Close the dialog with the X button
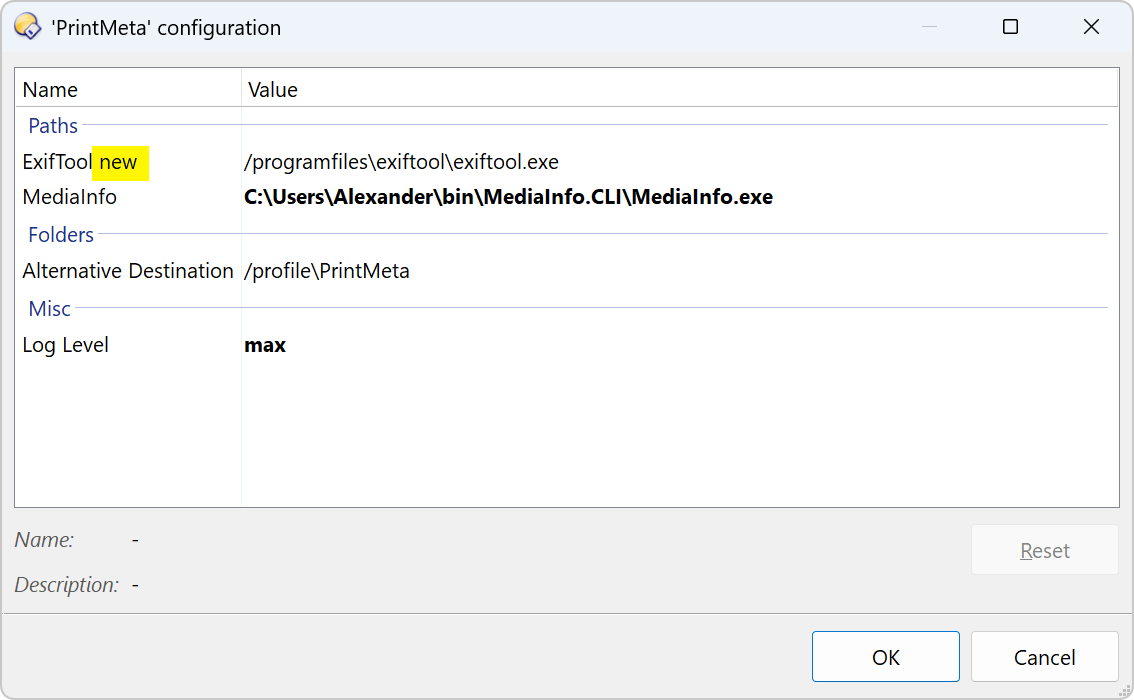 (1091, 27)
